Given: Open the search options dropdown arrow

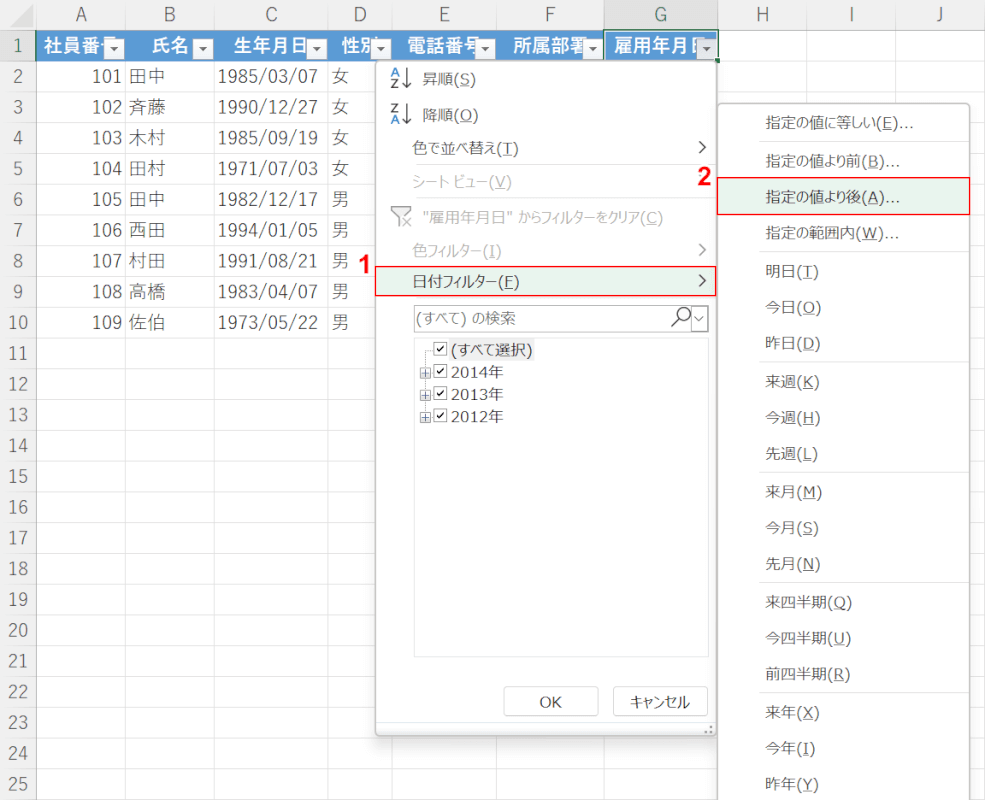Looking at the screenshot, I should (699, 319).
